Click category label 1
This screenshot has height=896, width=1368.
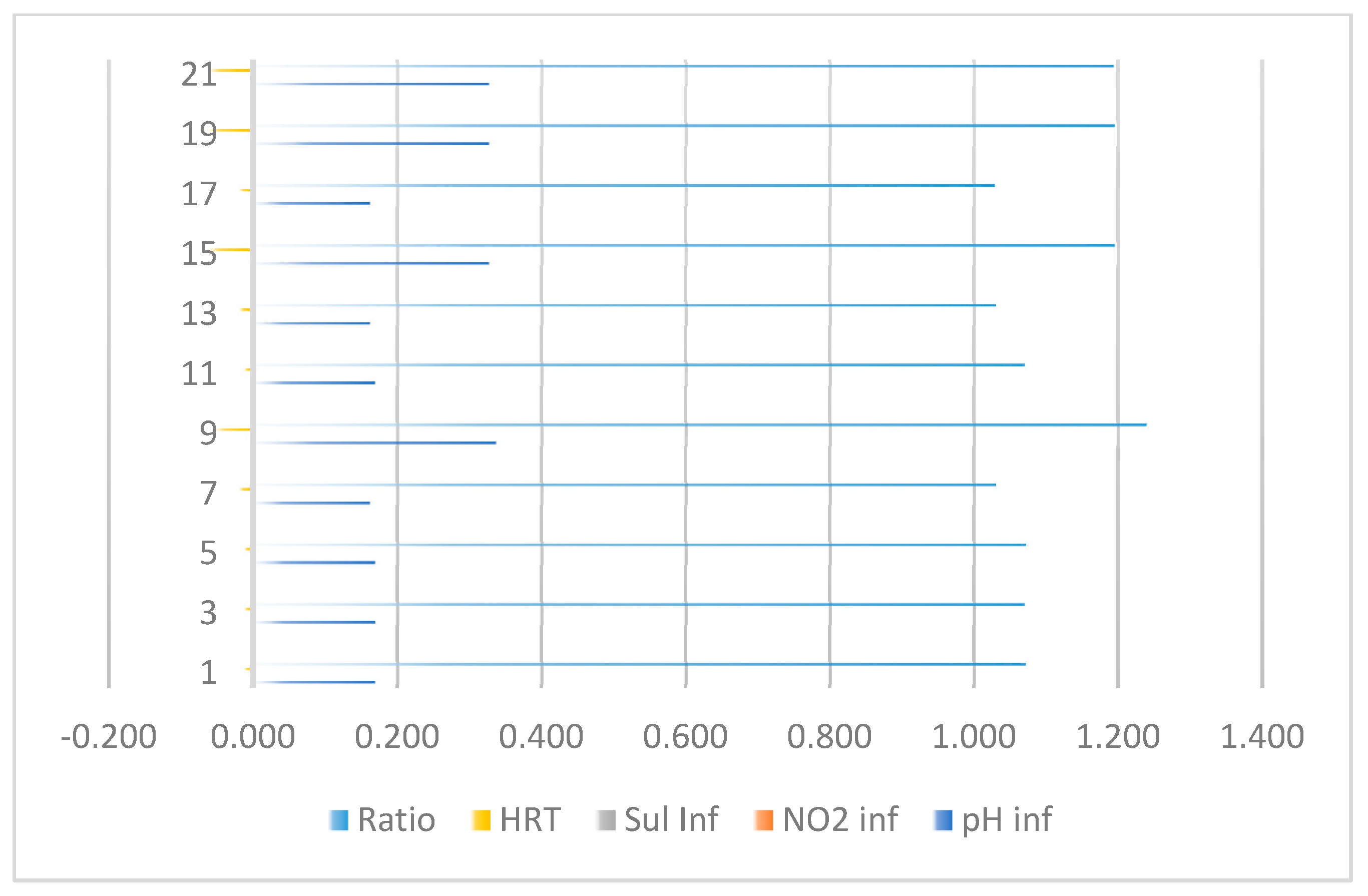click(208, 672)
